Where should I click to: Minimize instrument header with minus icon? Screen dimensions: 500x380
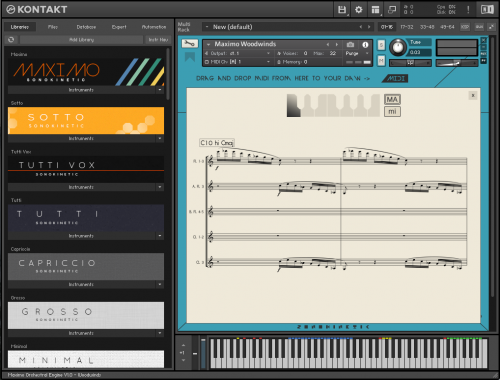point(484,47)
